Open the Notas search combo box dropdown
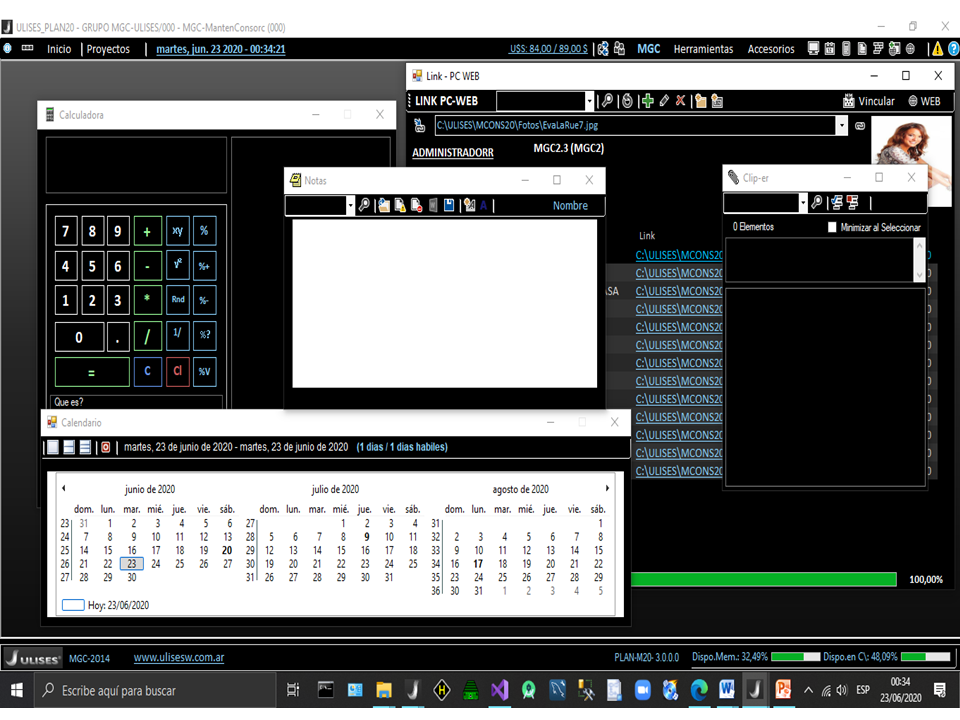960x720 pixels. [x=350, y=205]
